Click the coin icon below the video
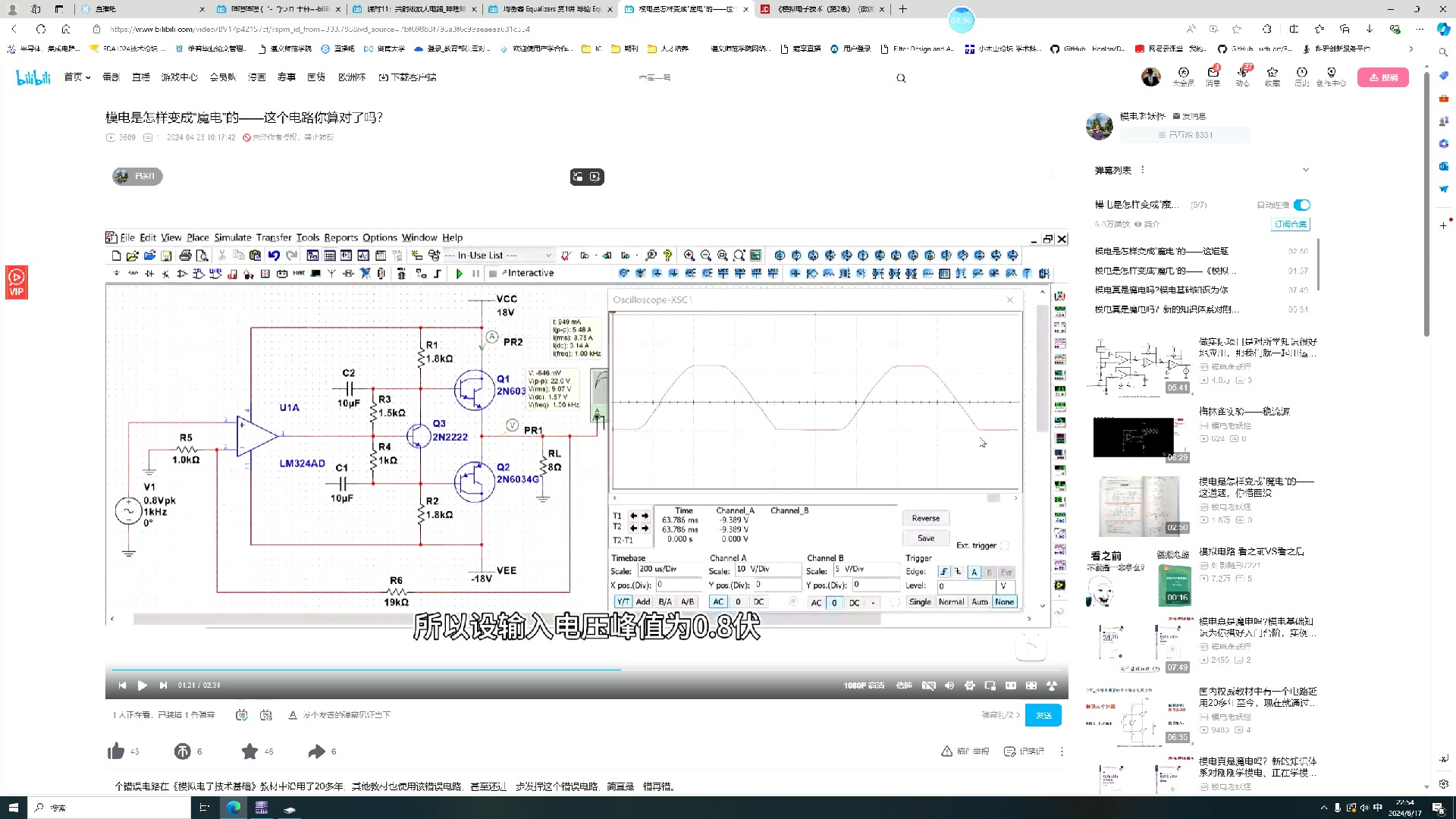The image size is (1456, 819). 183,752
